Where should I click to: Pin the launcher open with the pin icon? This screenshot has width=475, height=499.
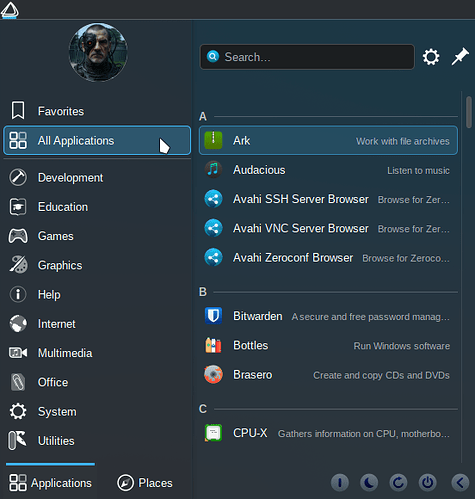click(460, 57)
